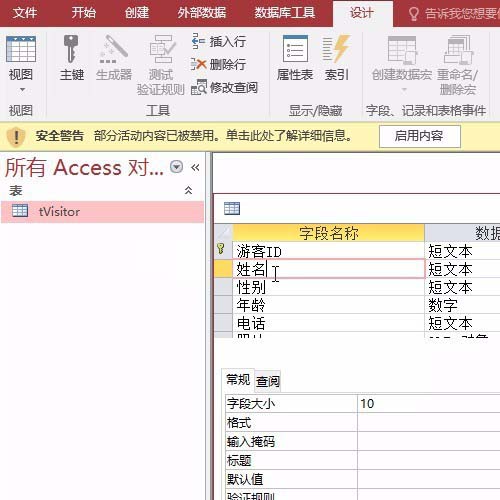Viewport: 500px width, 500px height.
Task: Click security warning message for details
Action: pos(223,136)
